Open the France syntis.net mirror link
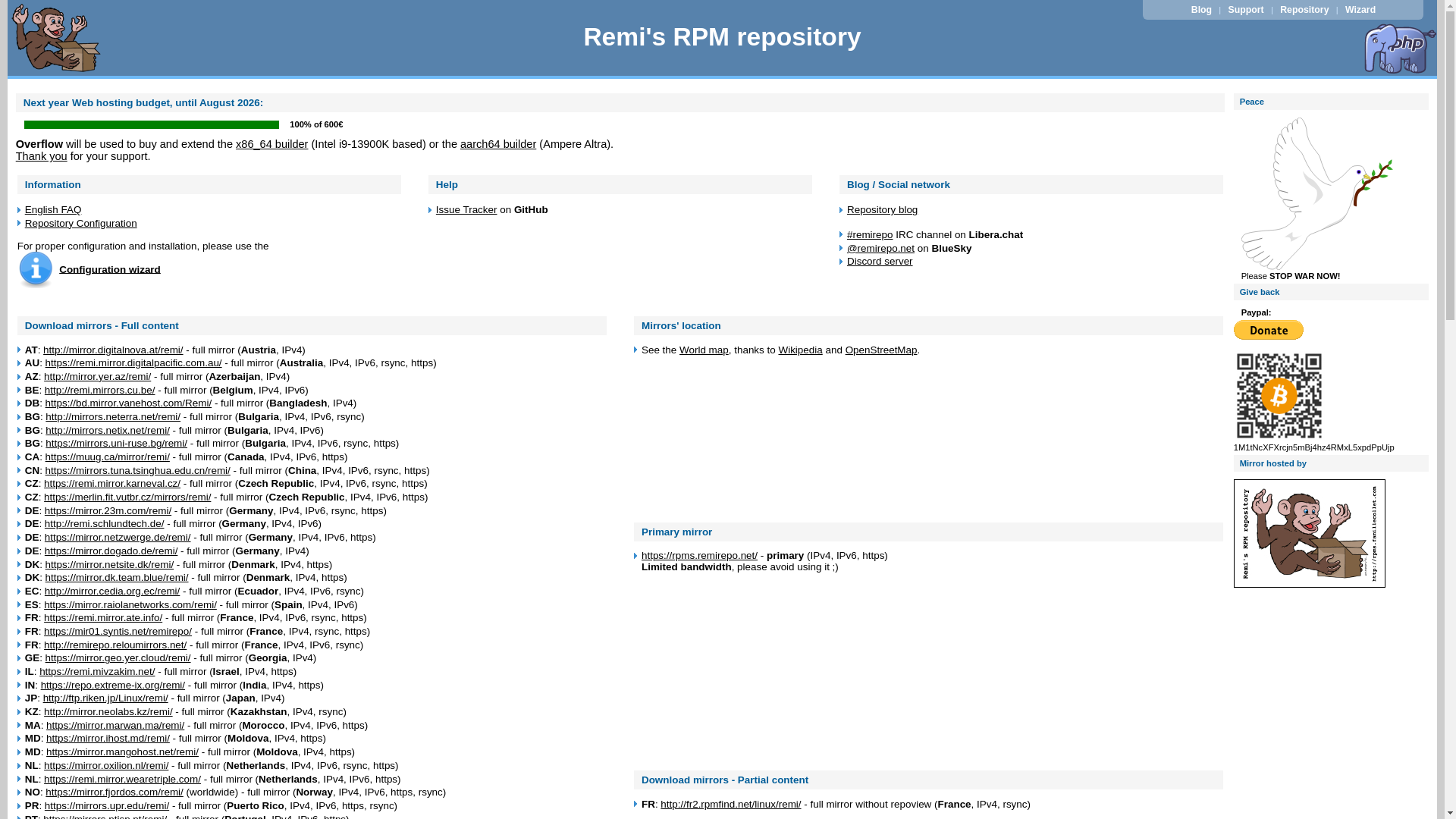The height and width of the screenshot is (819, 1456). tap(118, 632)
